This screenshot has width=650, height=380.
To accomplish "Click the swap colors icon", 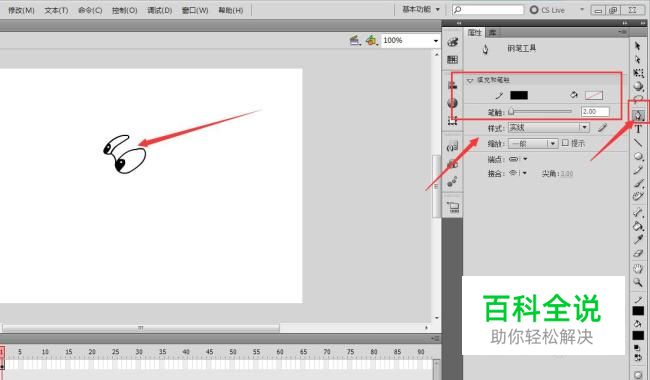I will tap(637, 357).
